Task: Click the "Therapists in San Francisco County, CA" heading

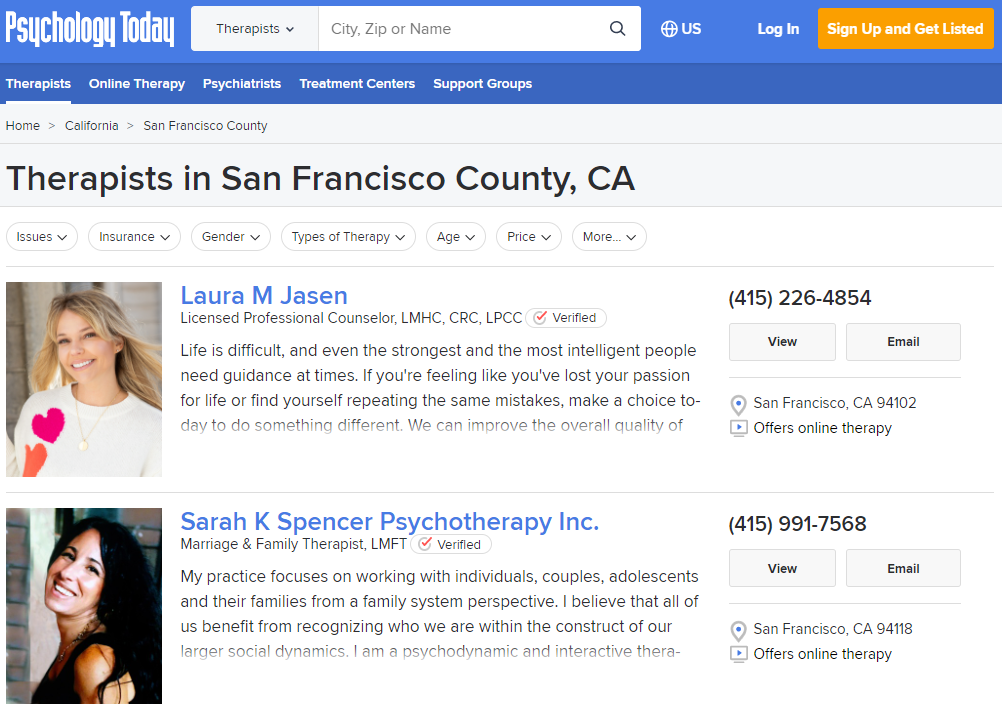Action: coord(320,178)
